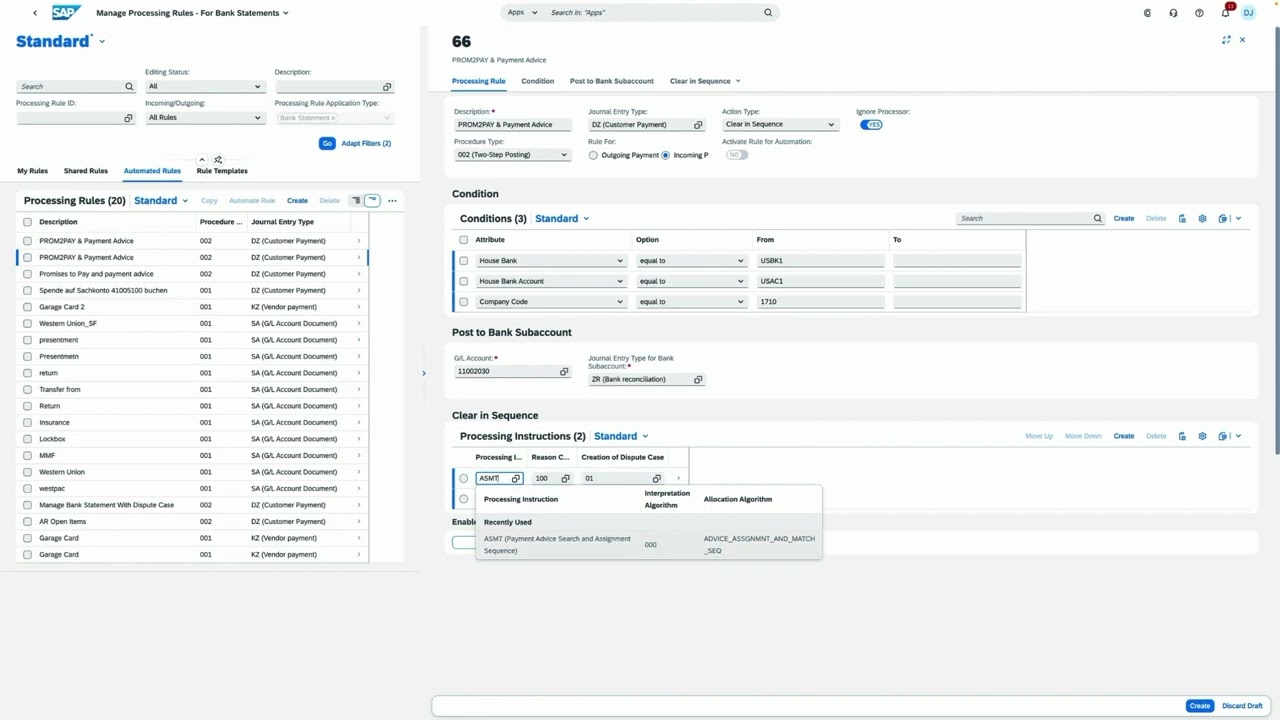Click the search icon in the Conditions toolbar
The image size is (1280, 720).
tap(1097, 218)
